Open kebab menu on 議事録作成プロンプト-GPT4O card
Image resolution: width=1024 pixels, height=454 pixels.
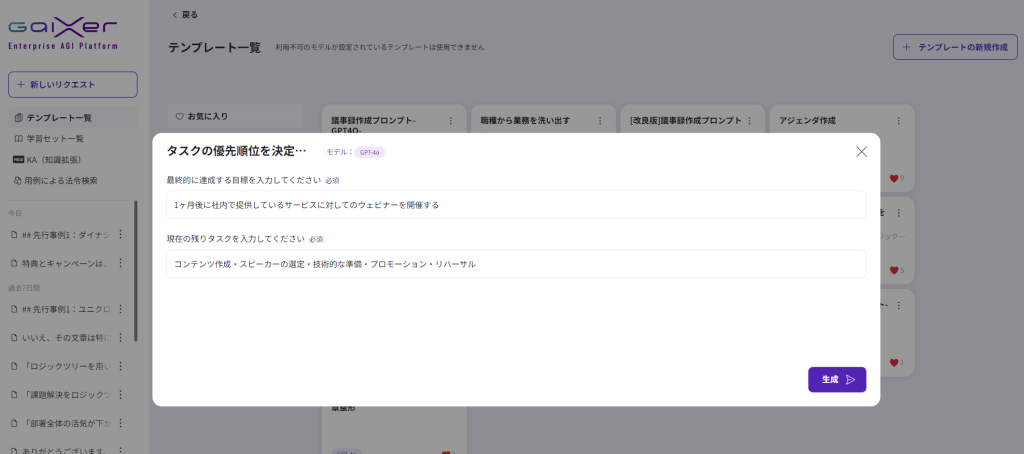(450, 121)
